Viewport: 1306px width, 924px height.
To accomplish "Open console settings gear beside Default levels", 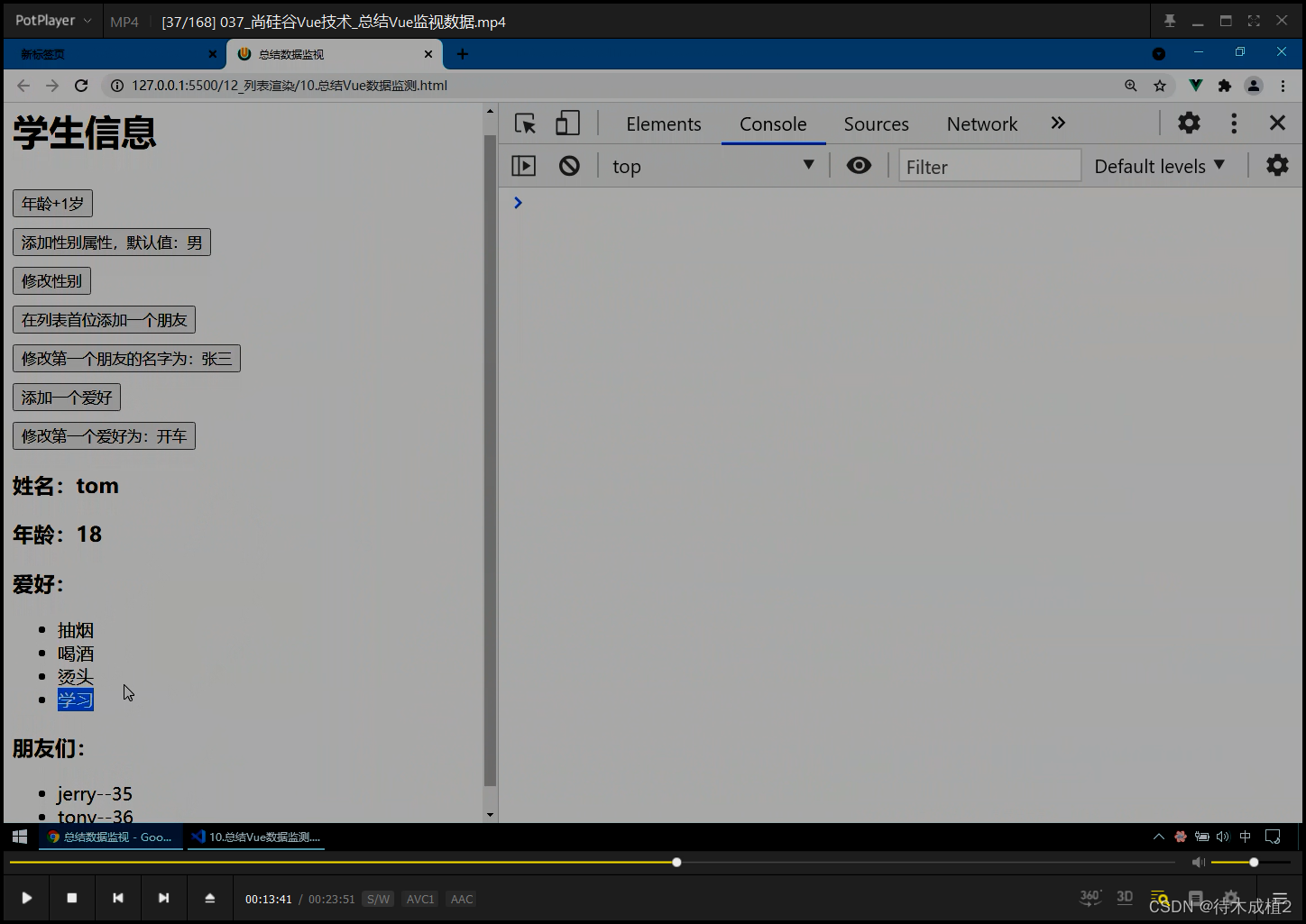I will [1277, 165].
